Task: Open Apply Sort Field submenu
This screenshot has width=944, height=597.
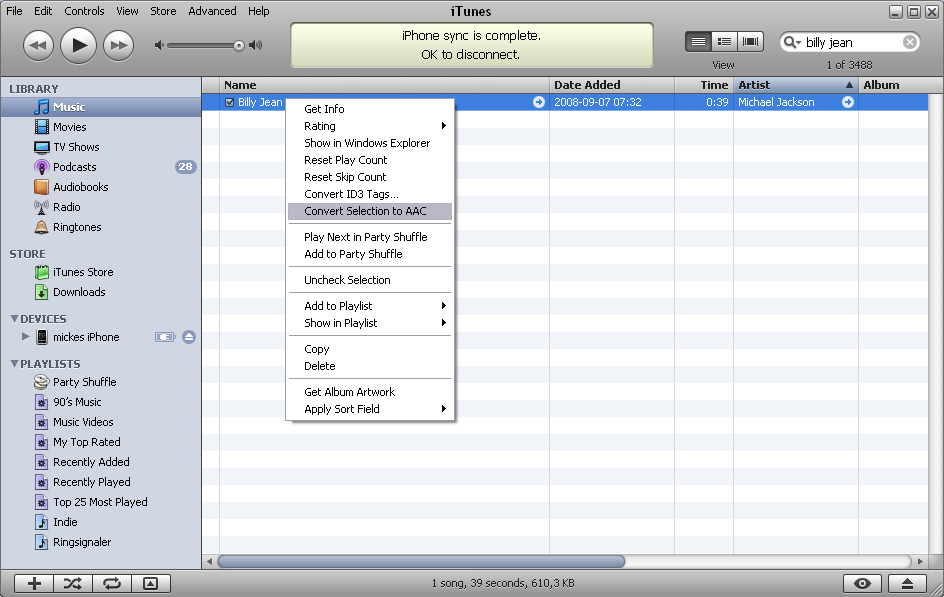Action: click(370, 409)
